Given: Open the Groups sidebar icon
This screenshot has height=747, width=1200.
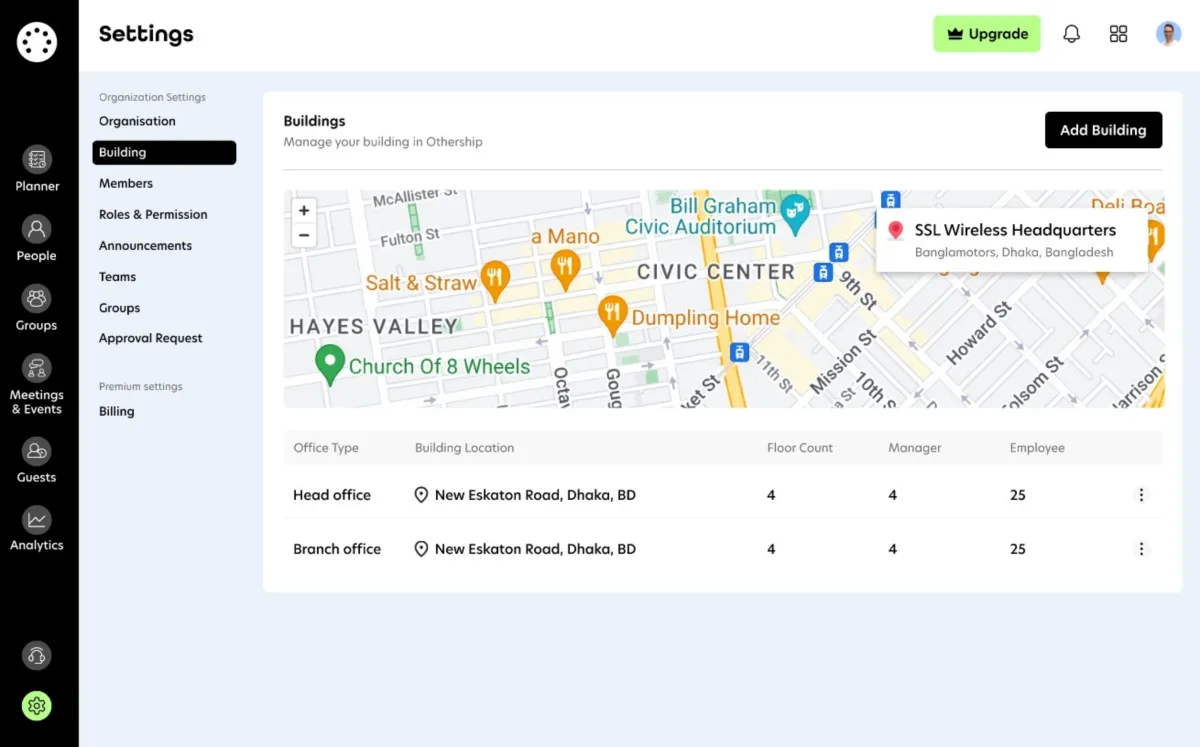Looking at the screenshot, I should click(37, 298).
